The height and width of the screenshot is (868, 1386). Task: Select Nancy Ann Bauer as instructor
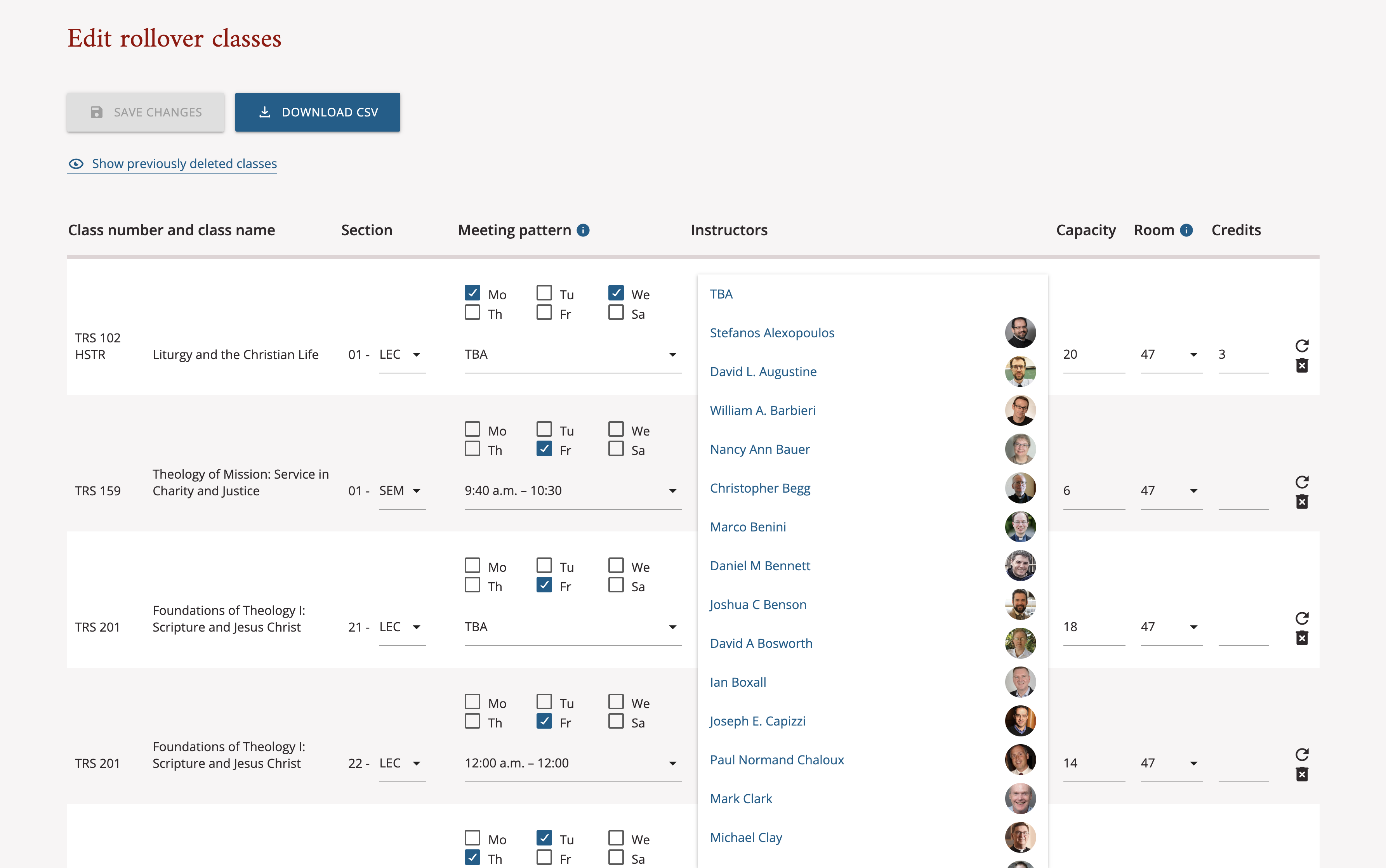[x=872, y=450]
